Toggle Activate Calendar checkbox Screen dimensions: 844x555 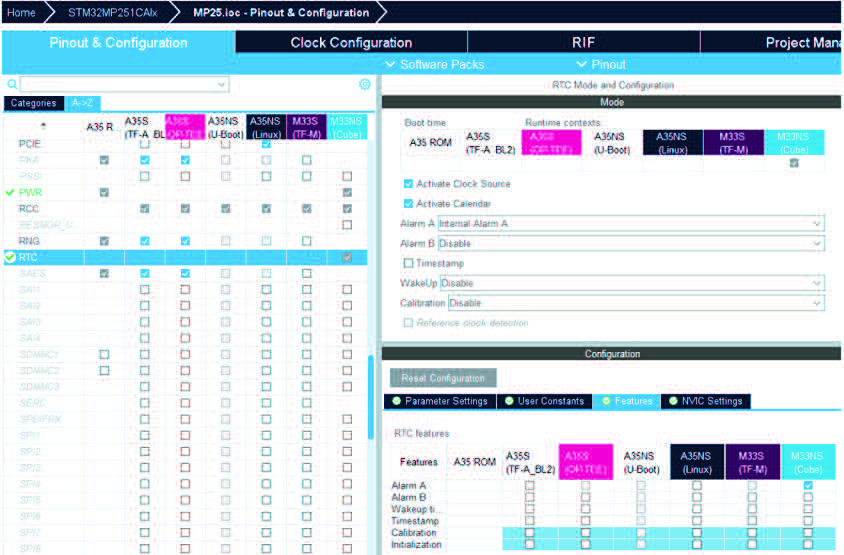pyautogui.click(x=409, y=203)
